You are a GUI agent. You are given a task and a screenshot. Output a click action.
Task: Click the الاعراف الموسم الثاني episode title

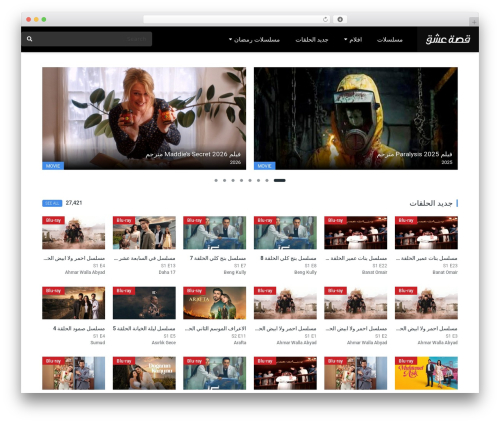(x=216, y=329)
